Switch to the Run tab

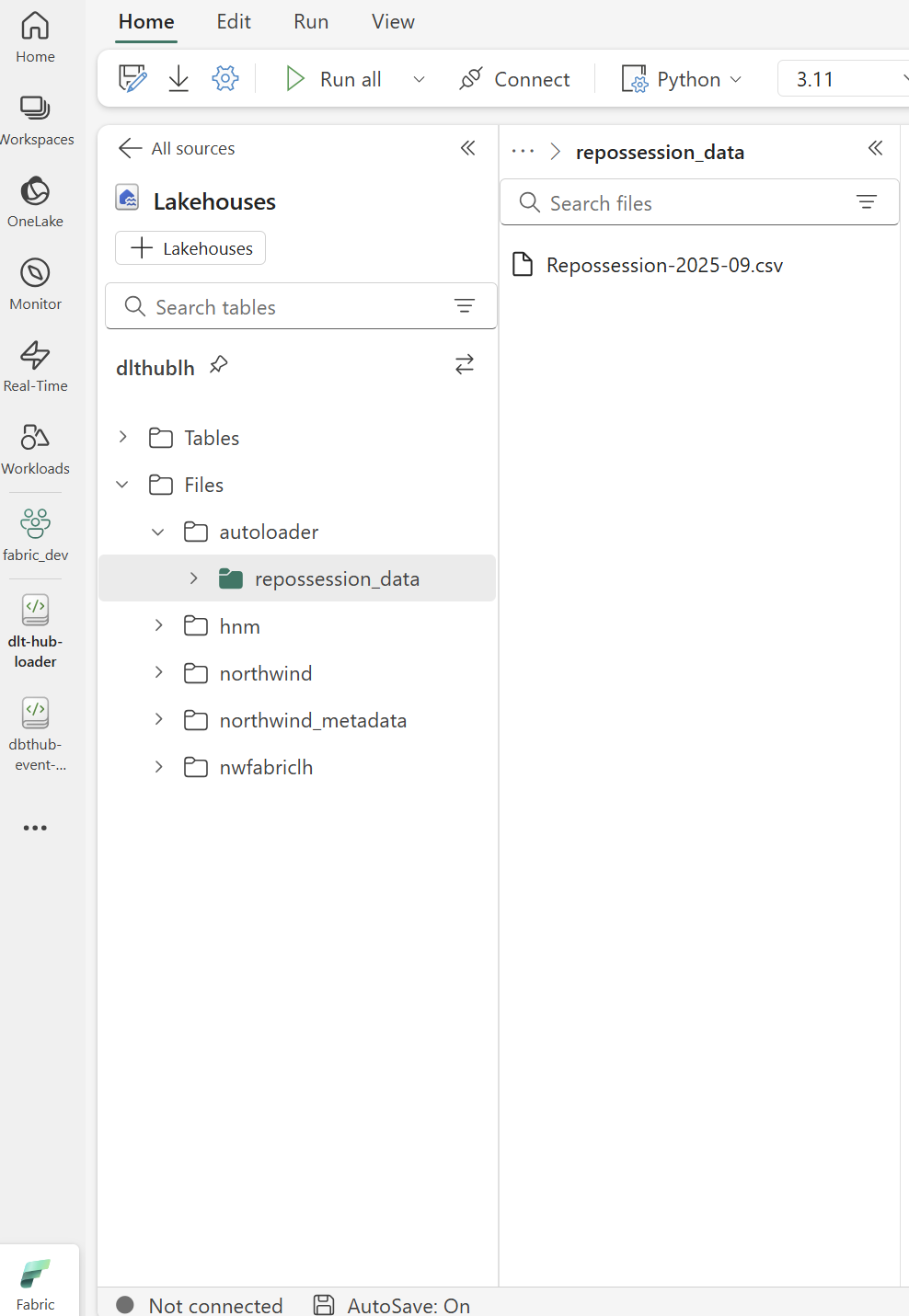click(x=310, y=21)
